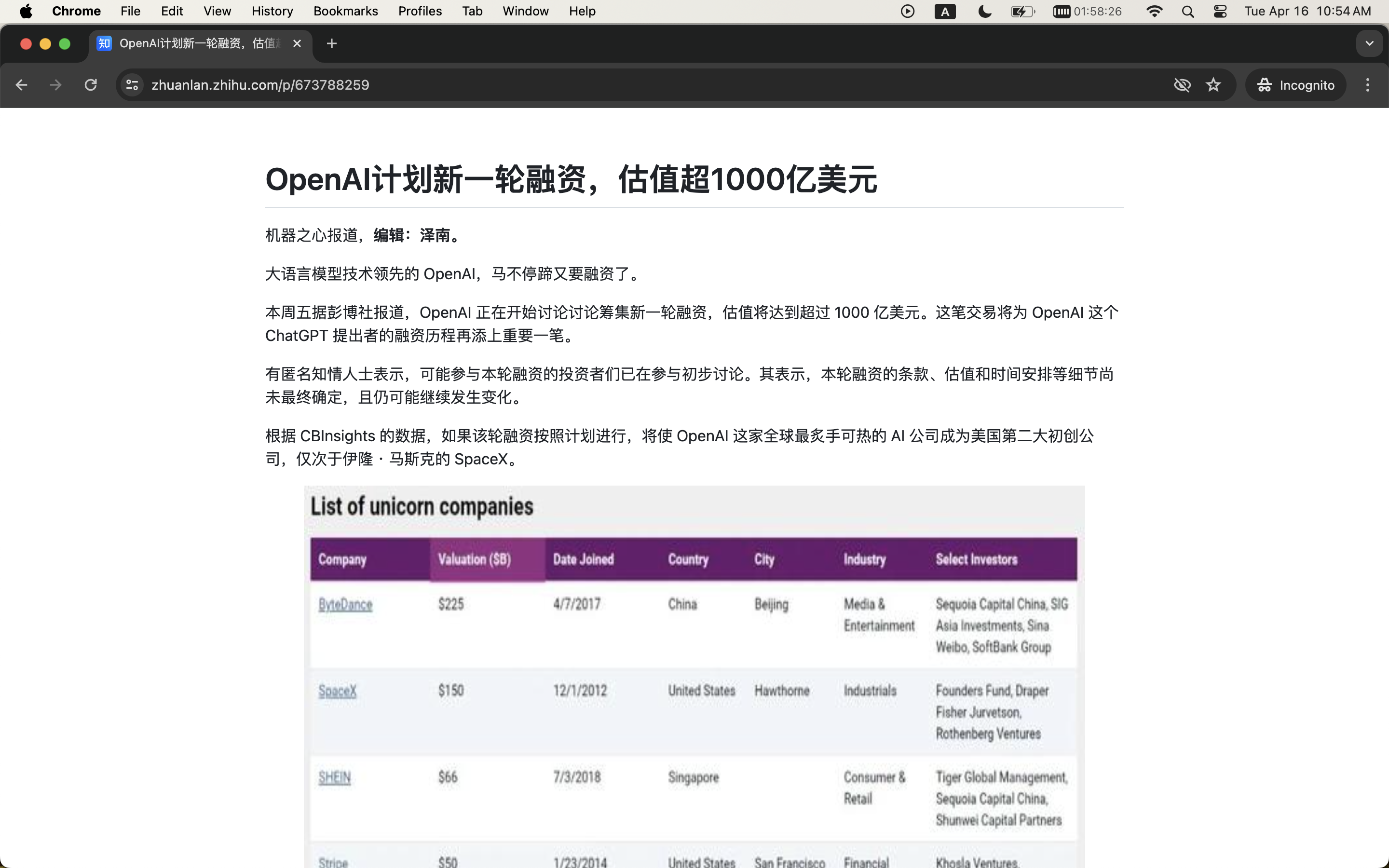1389x868 pixels.
Task: Click the $150 valuation cell
Action: (451, 690)
